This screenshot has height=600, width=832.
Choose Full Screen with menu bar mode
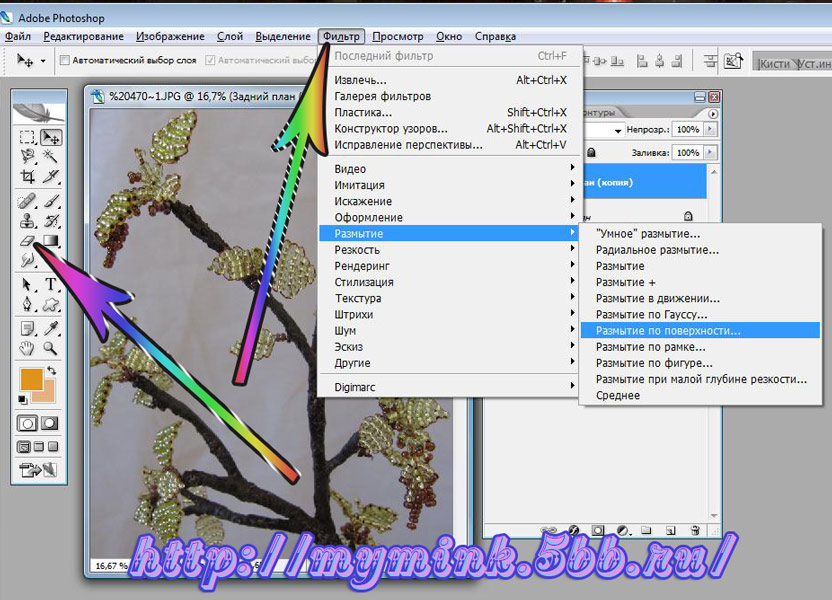[39, 447]
